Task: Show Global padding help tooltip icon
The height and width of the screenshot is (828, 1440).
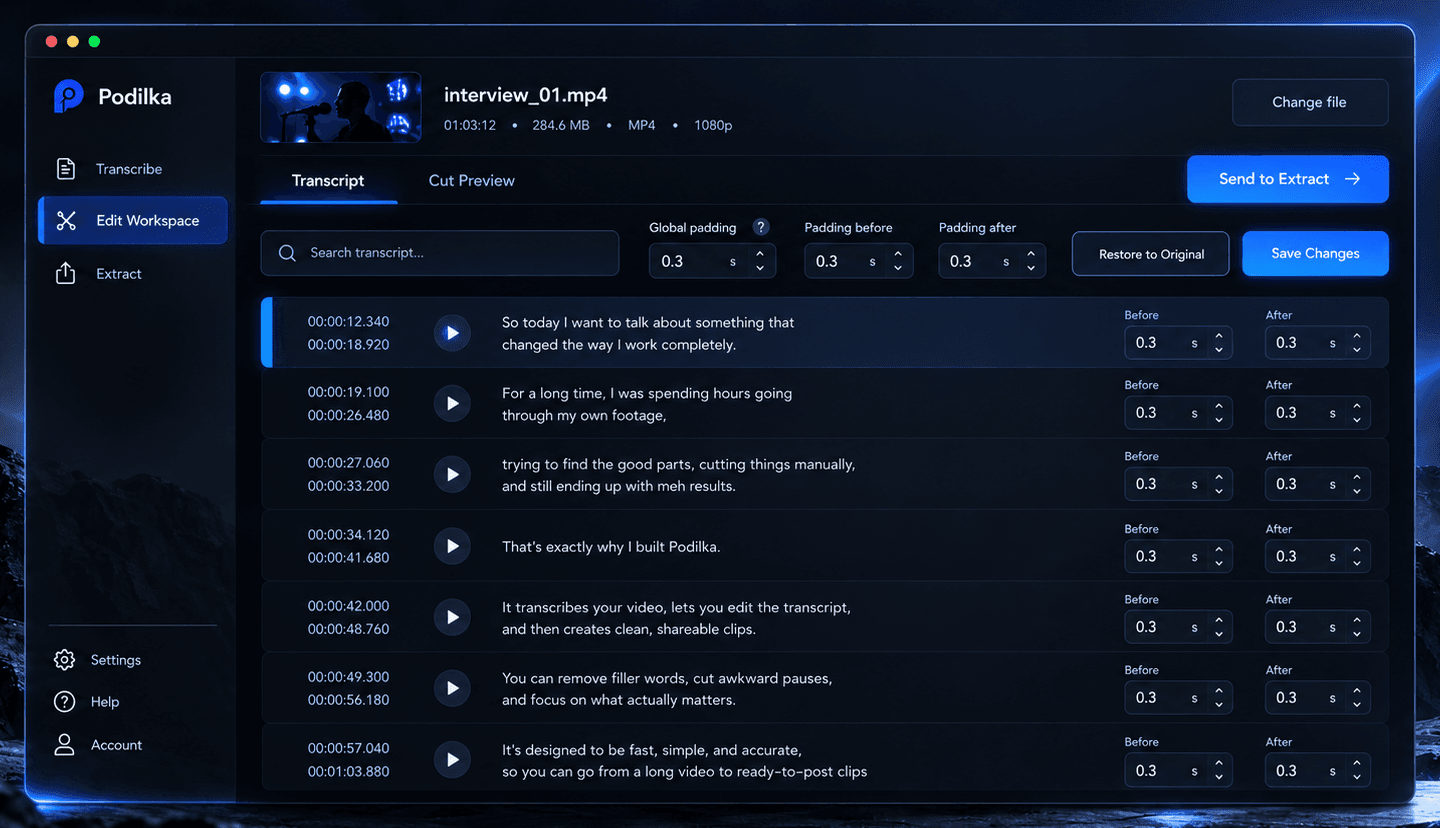Action: [x=761, y=227]
